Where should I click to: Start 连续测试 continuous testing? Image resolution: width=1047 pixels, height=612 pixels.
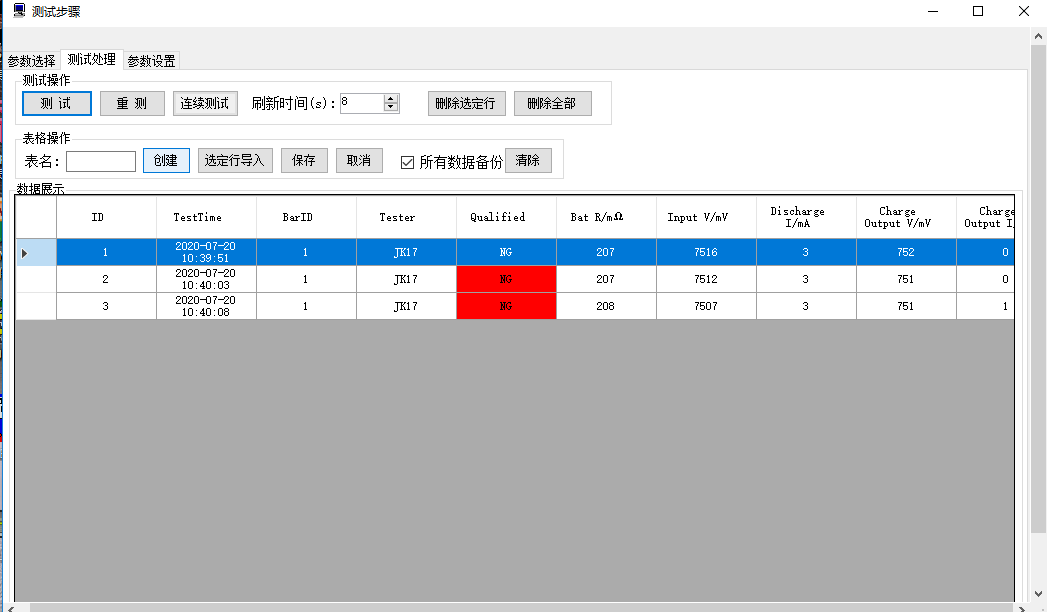[x=204, y=103]
